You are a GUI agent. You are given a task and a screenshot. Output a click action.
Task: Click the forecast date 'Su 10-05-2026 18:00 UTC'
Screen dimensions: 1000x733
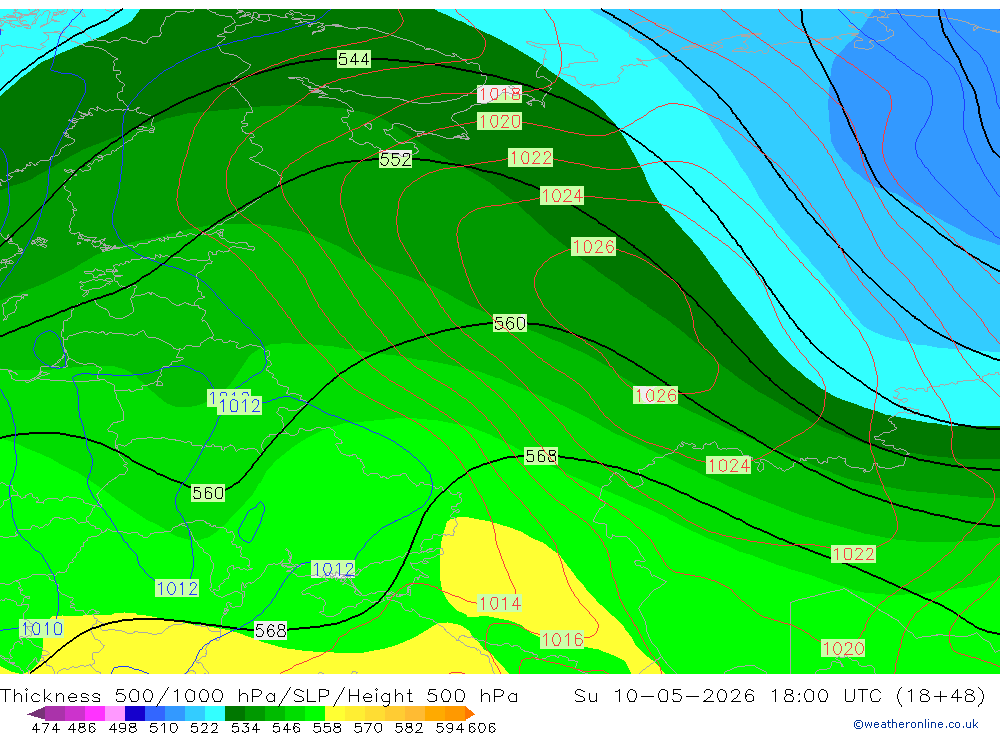point(730,695)
